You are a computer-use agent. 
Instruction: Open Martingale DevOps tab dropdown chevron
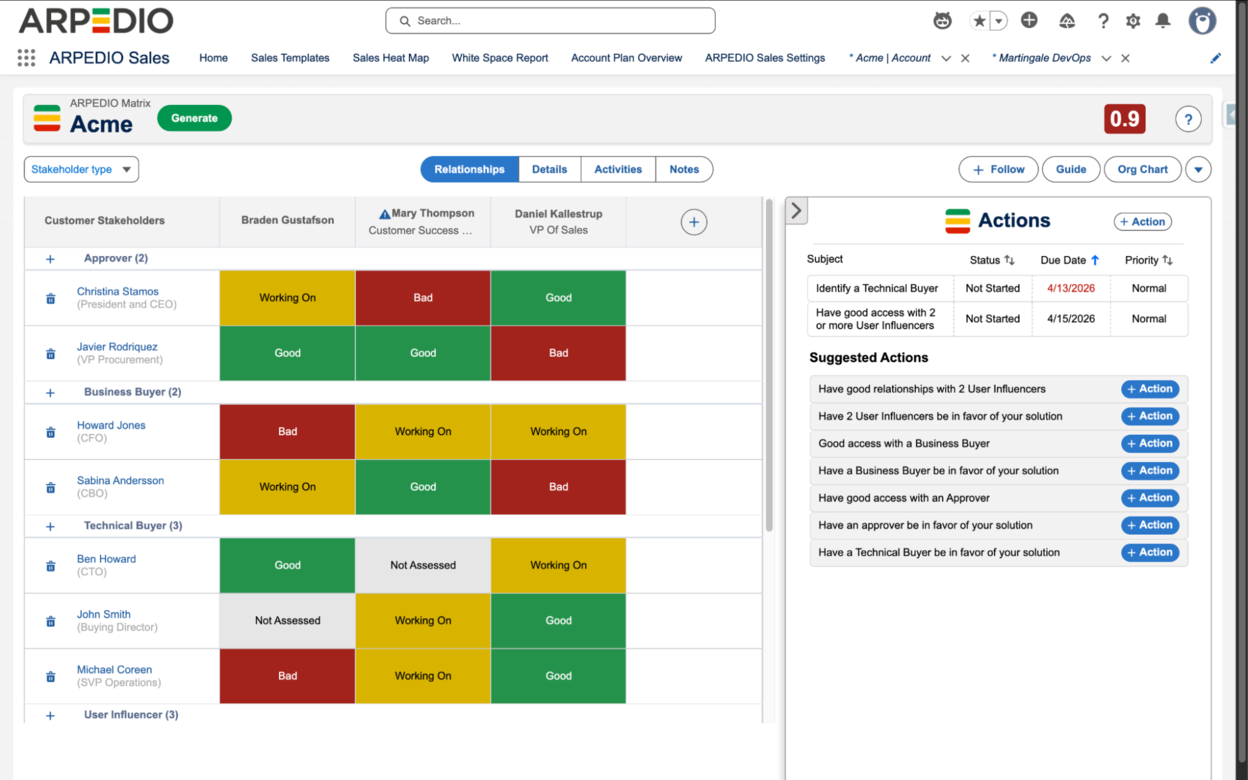click(1106, 58)
